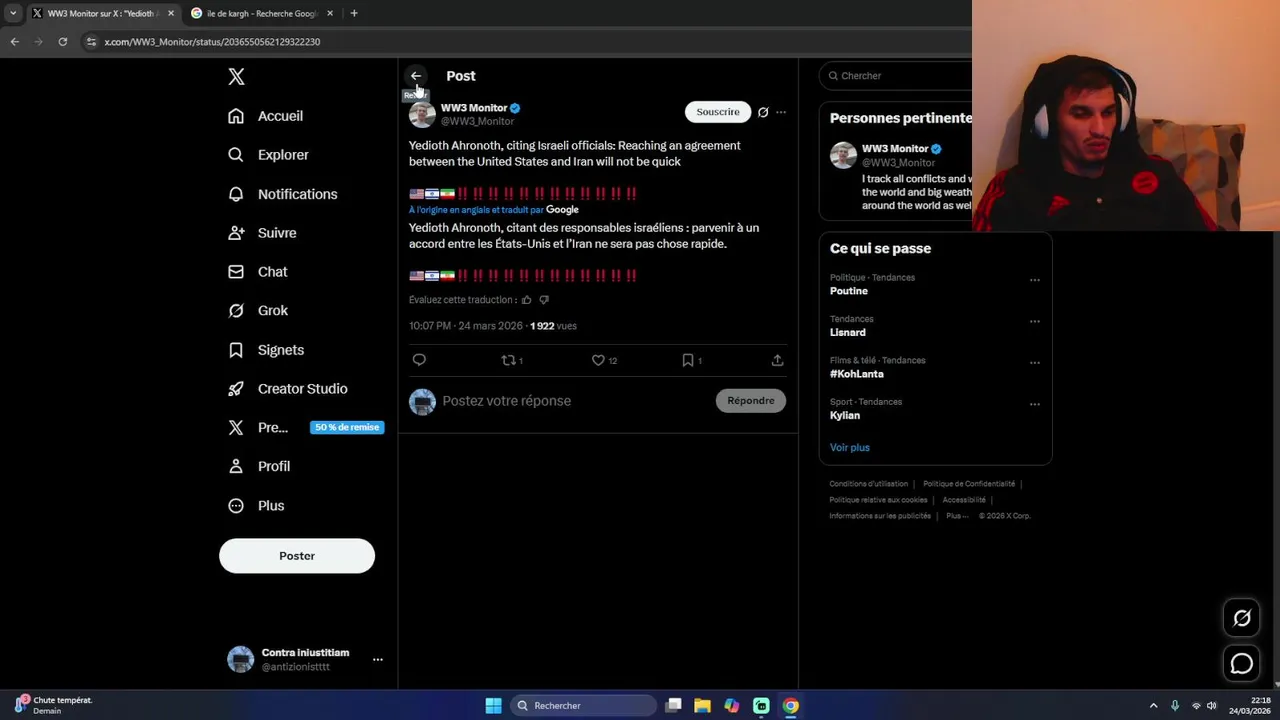1280x720 pixels.
Task: Close the ile de kargh tab
Action: click(x=330, y=13)
